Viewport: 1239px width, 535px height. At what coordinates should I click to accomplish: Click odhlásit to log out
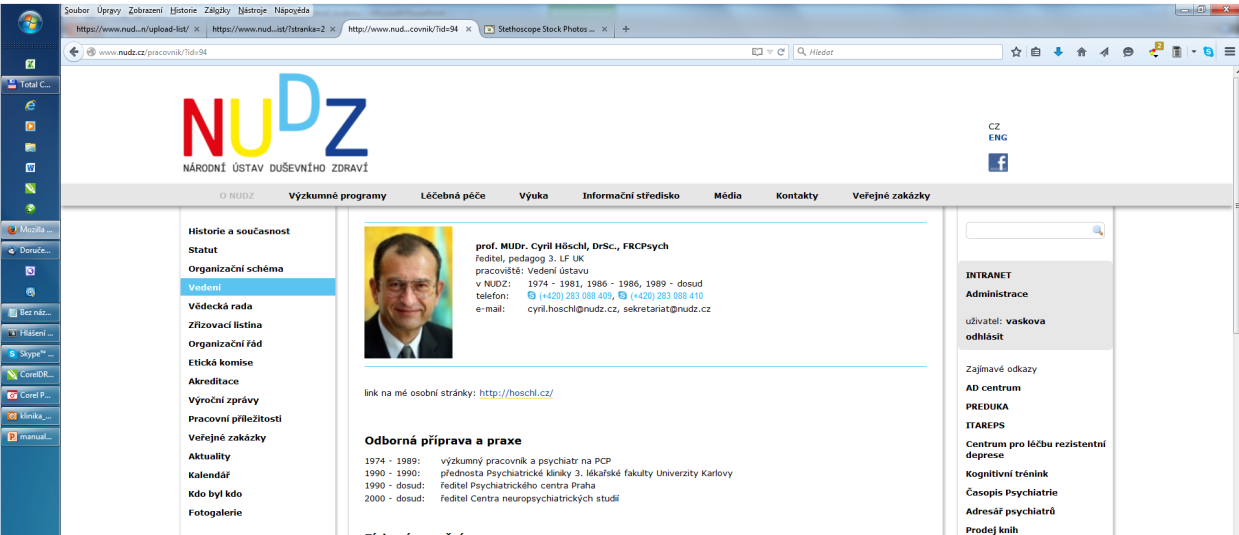pyautogui.click(x=985, y=337)
